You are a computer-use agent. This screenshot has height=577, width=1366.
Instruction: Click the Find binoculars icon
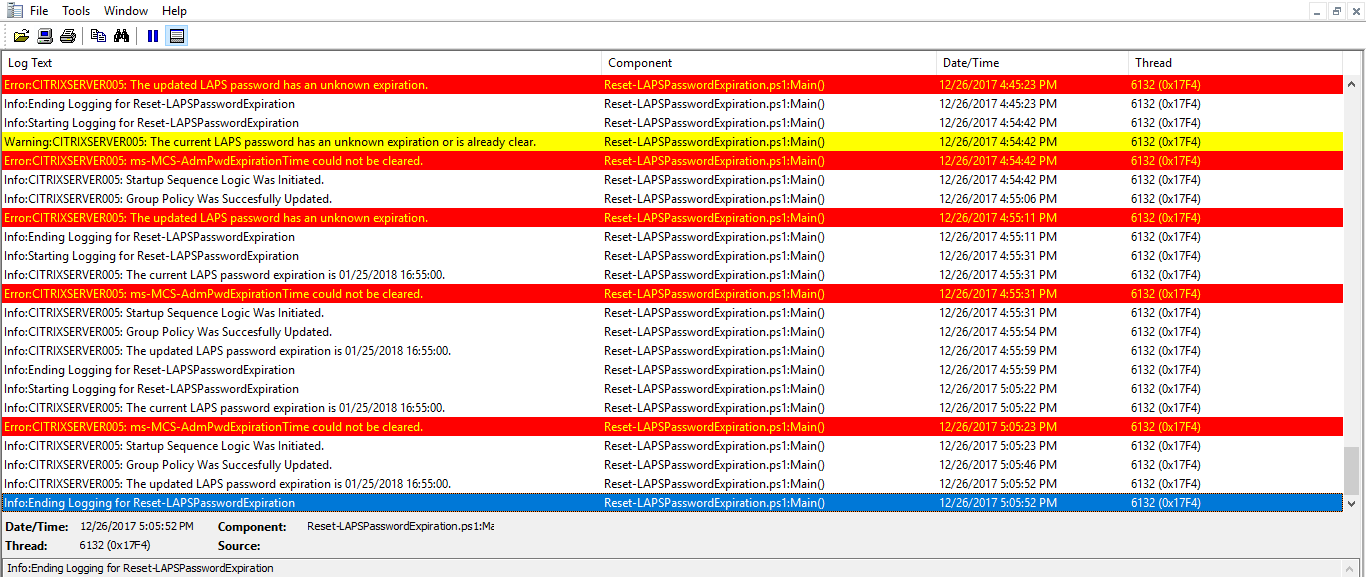122,36
